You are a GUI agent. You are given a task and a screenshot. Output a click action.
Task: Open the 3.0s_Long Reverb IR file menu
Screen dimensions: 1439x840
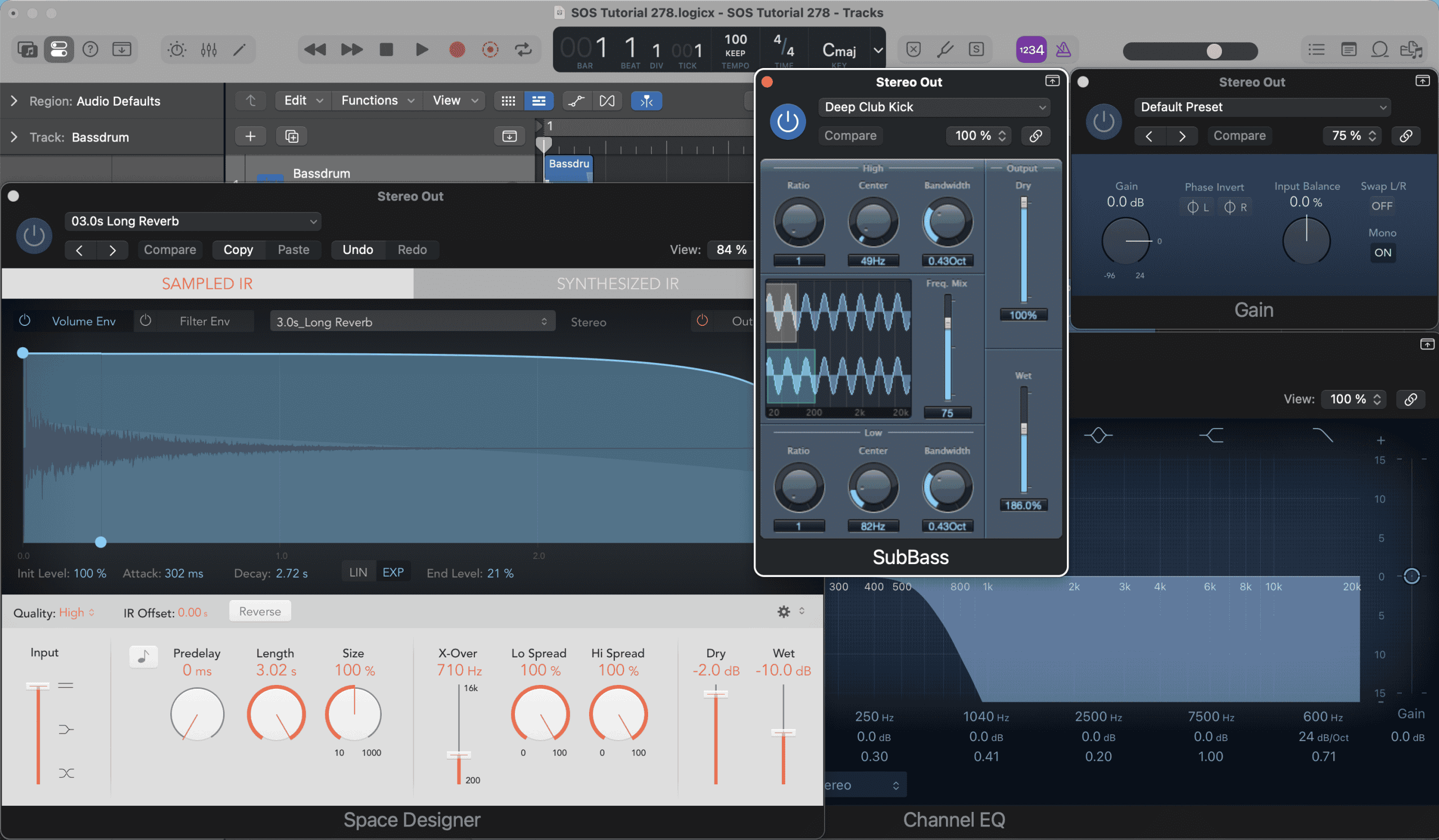411,322
